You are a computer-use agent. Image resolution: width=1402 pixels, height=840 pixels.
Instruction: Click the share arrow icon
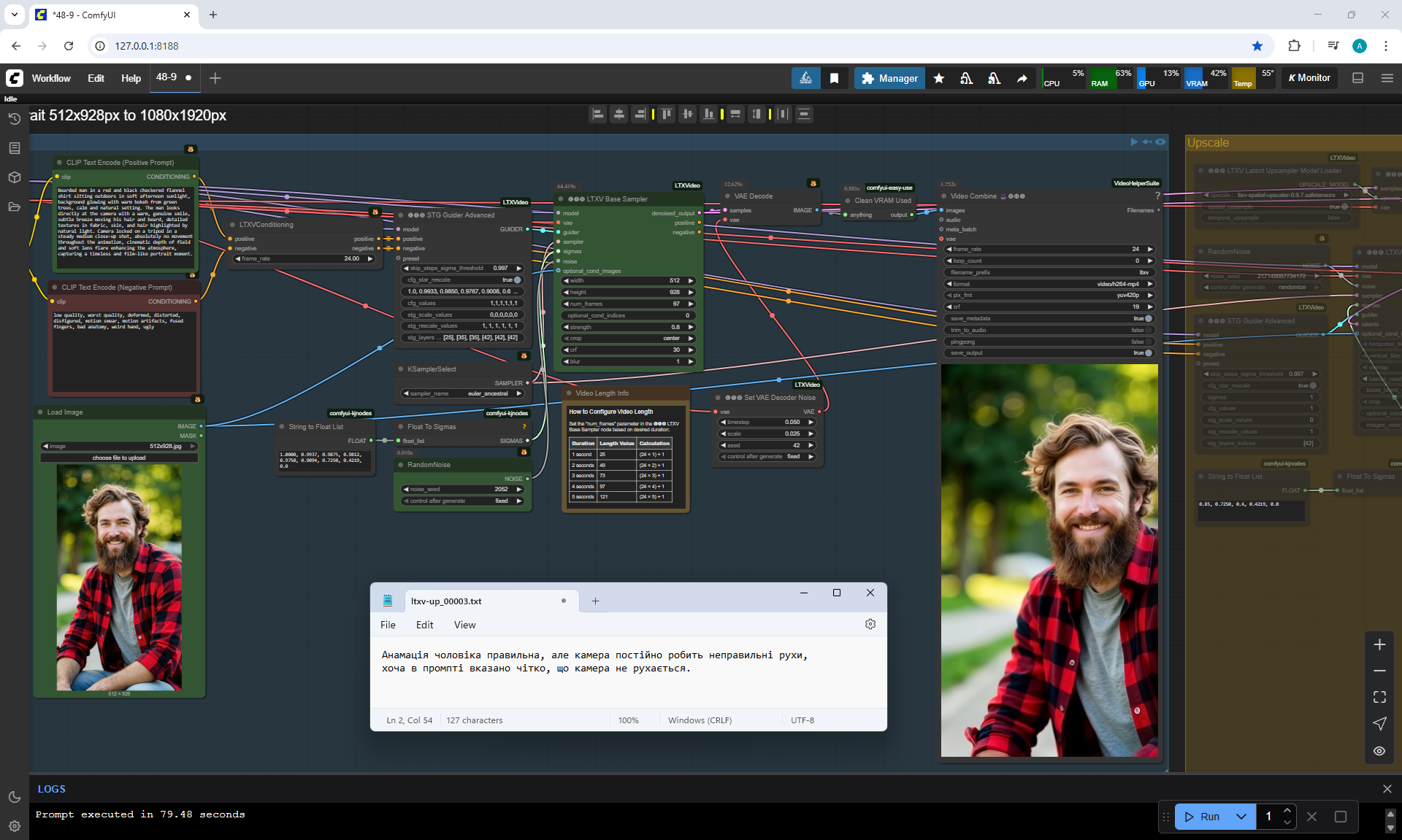coord(1022,78)
